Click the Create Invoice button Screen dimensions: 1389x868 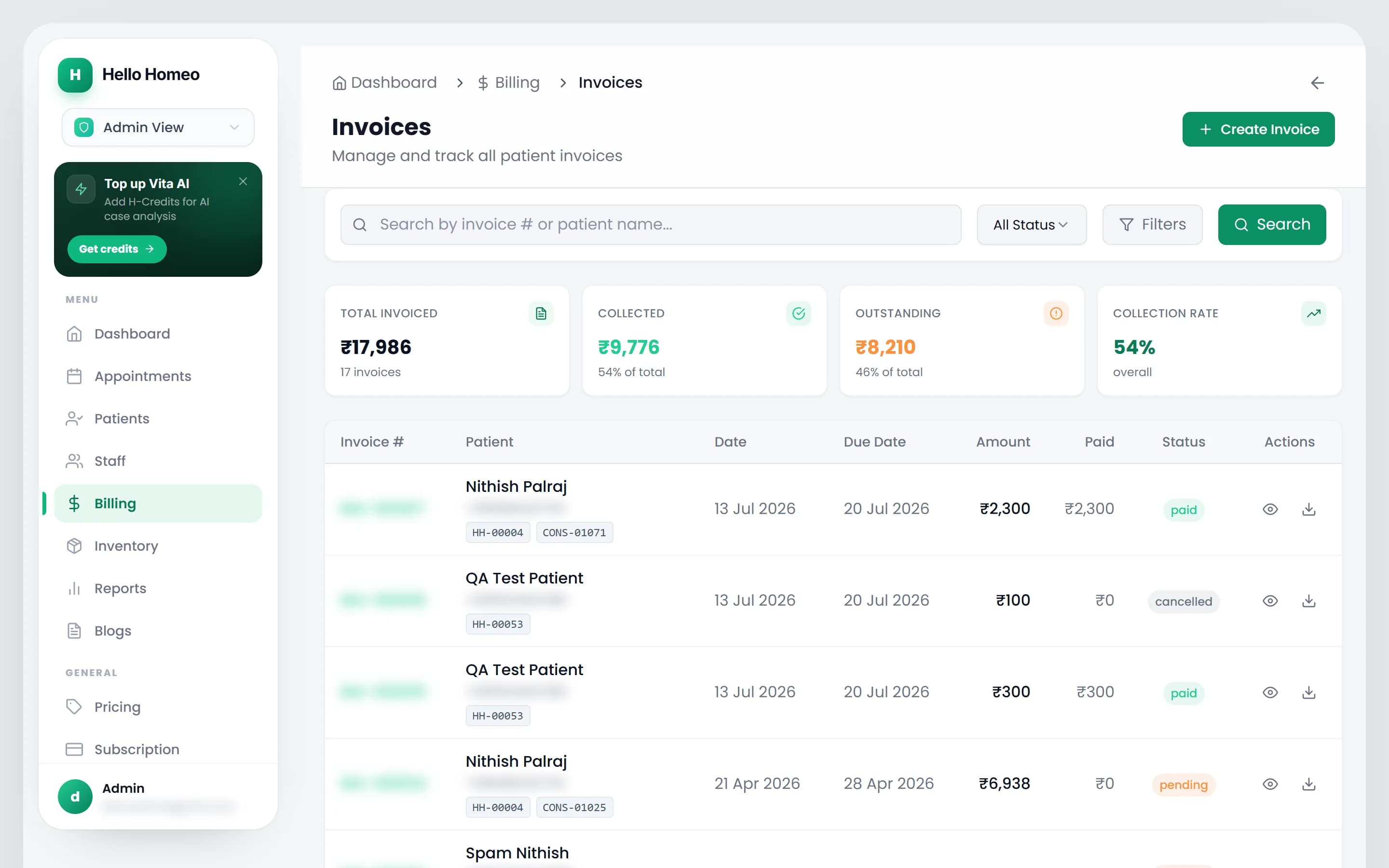pos(1258,129)
